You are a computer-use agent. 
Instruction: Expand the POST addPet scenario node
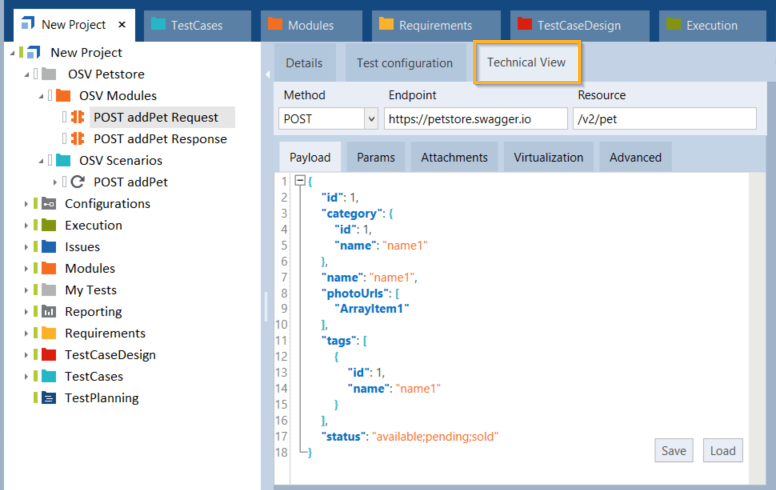55,182
